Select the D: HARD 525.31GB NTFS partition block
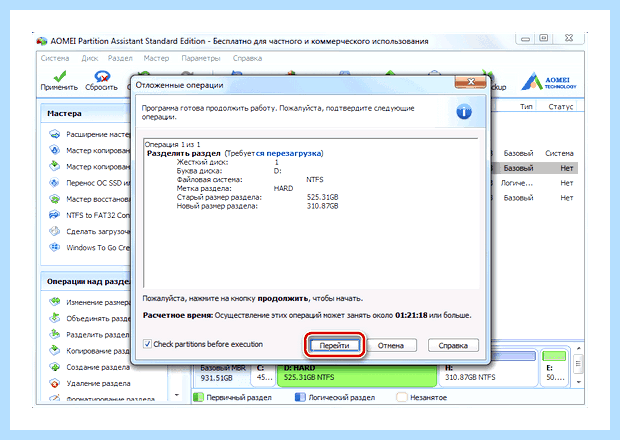Viewport: 620px width, 440px height. pos(357,374)
